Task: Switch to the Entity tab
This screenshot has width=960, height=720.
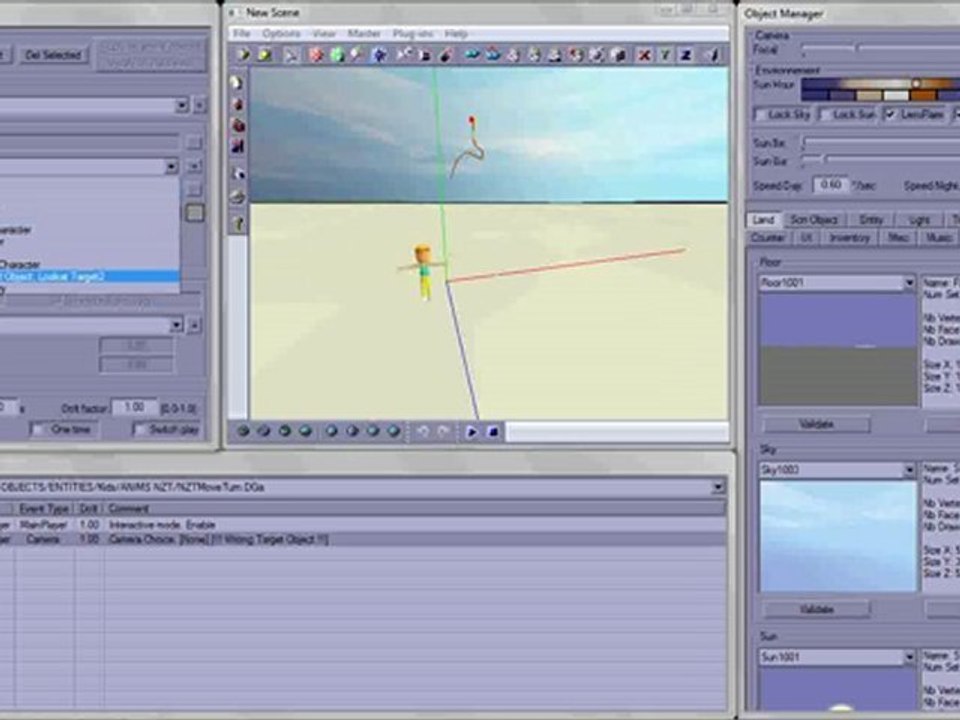Action: pyautogui.click(x=871, y=220)
